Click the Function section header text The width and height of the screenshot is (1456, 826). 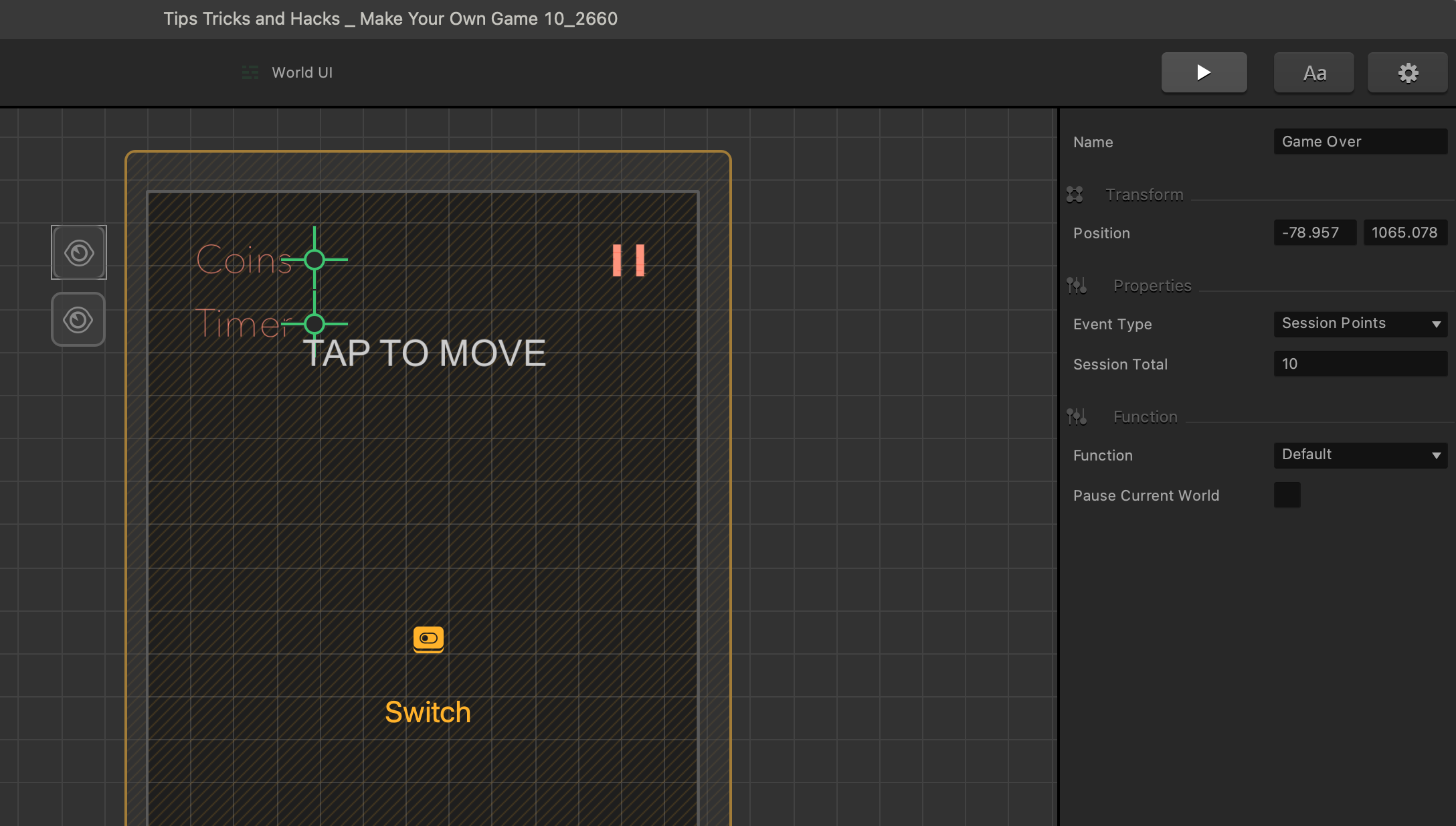click(x=1145, y=417)
